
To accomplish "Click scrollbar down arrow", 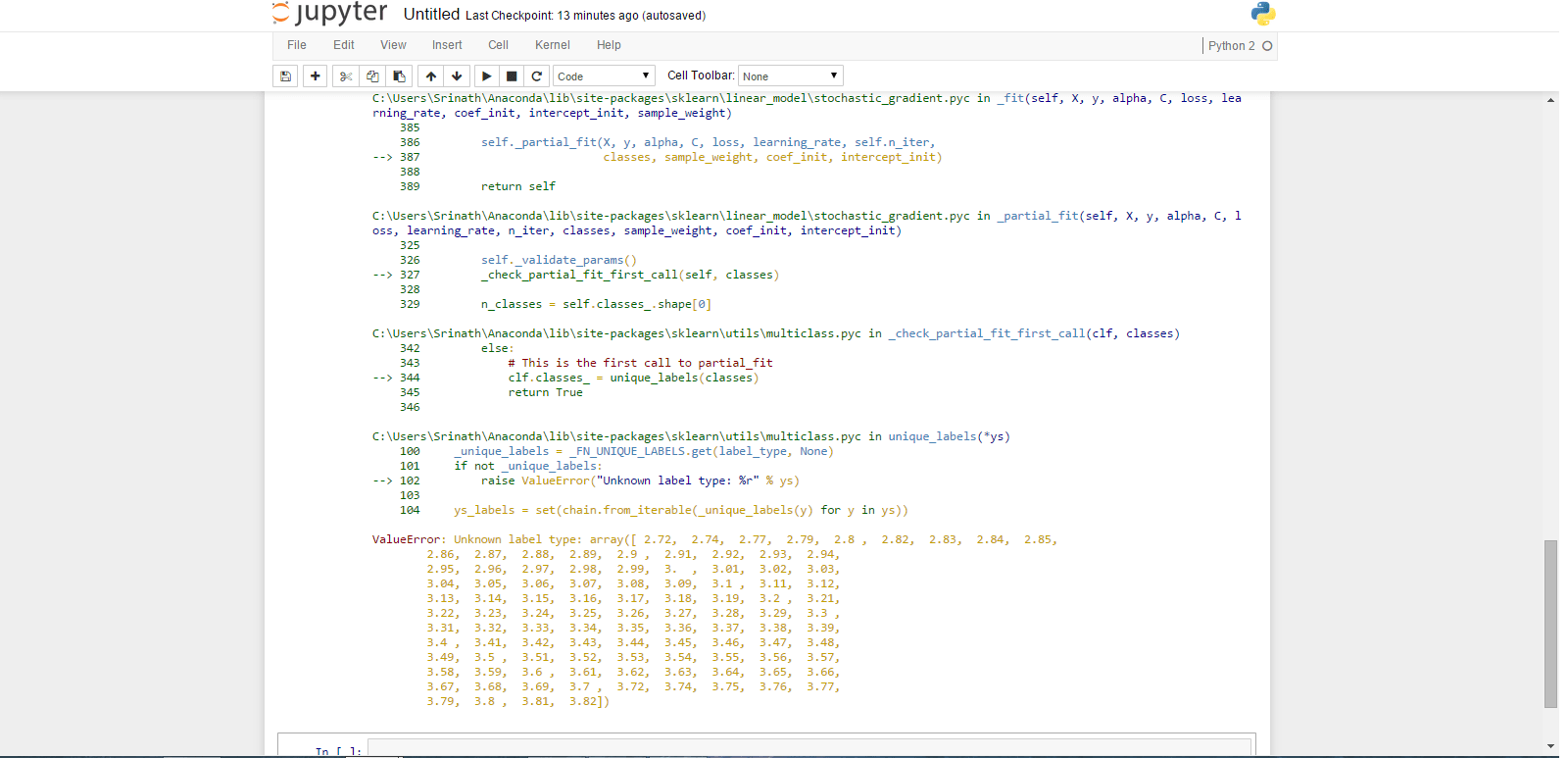I will pos(1551,746).
